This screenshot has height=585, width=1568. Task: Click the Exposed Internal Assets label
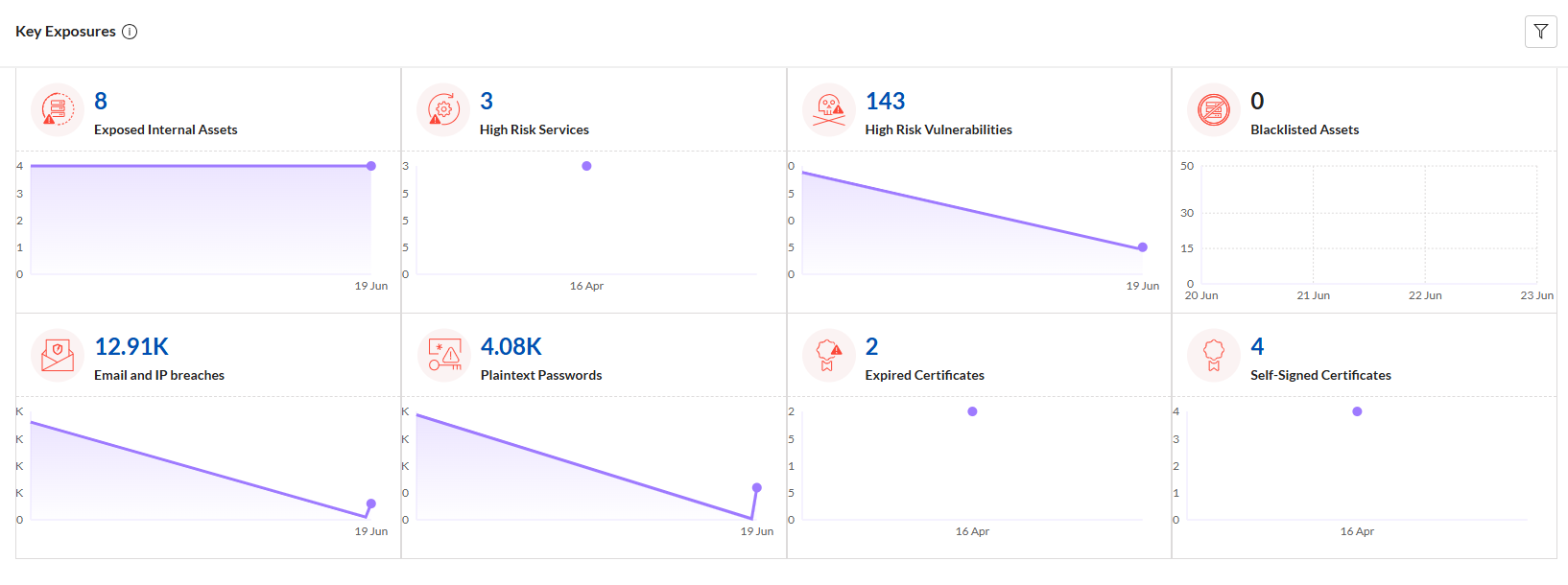coord(165,130)
